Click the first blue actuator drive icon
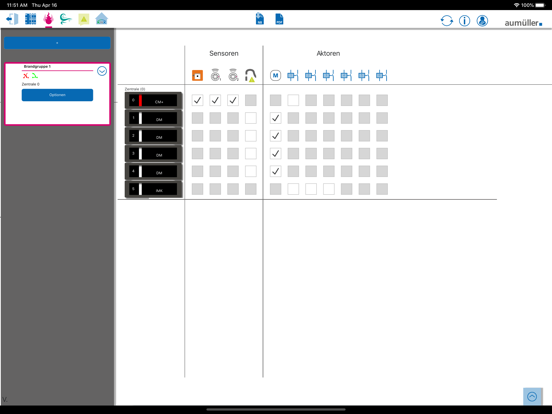552x414 pixels. pyautogui.click(x=293, y=75)
